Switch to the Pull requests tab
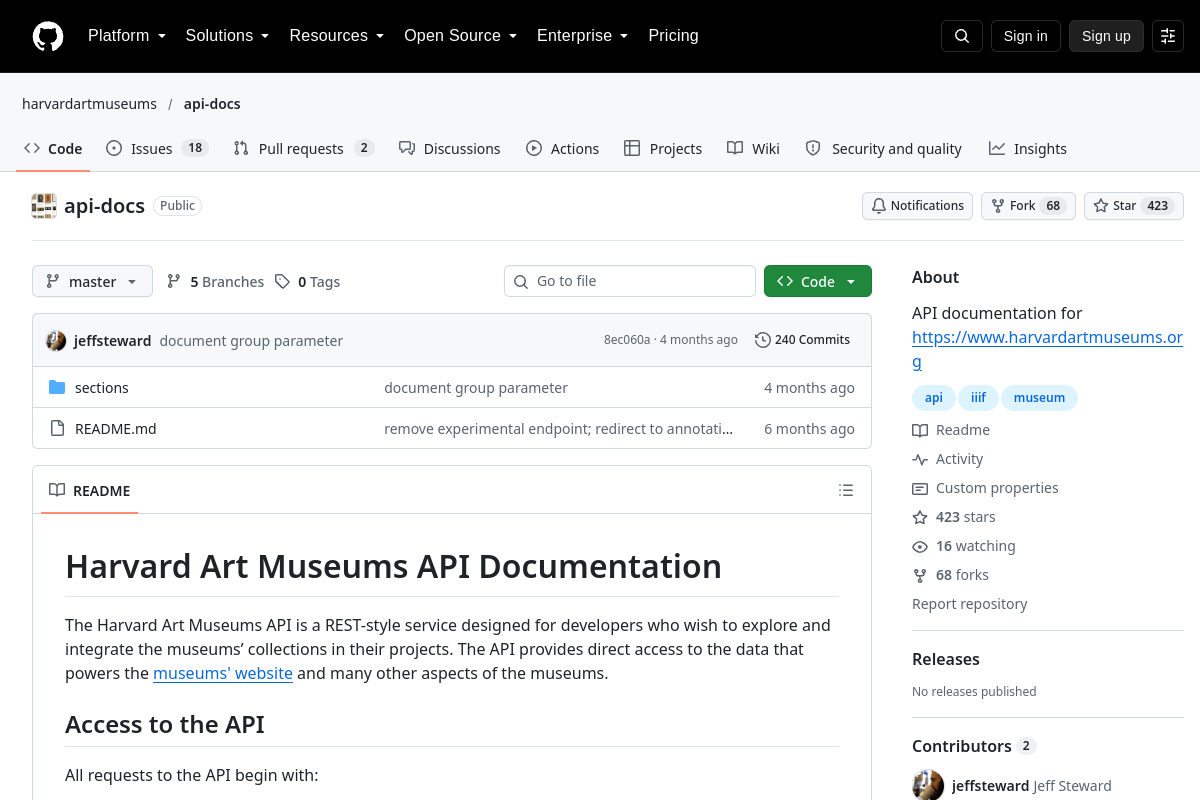 [x=303, y=148]
